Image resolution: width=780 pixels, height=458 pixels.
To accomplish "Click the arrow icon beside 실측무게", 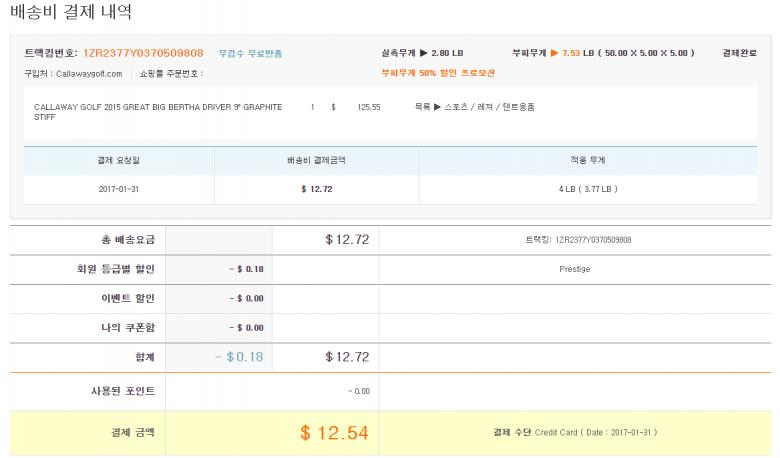I will tap(423, 52).
